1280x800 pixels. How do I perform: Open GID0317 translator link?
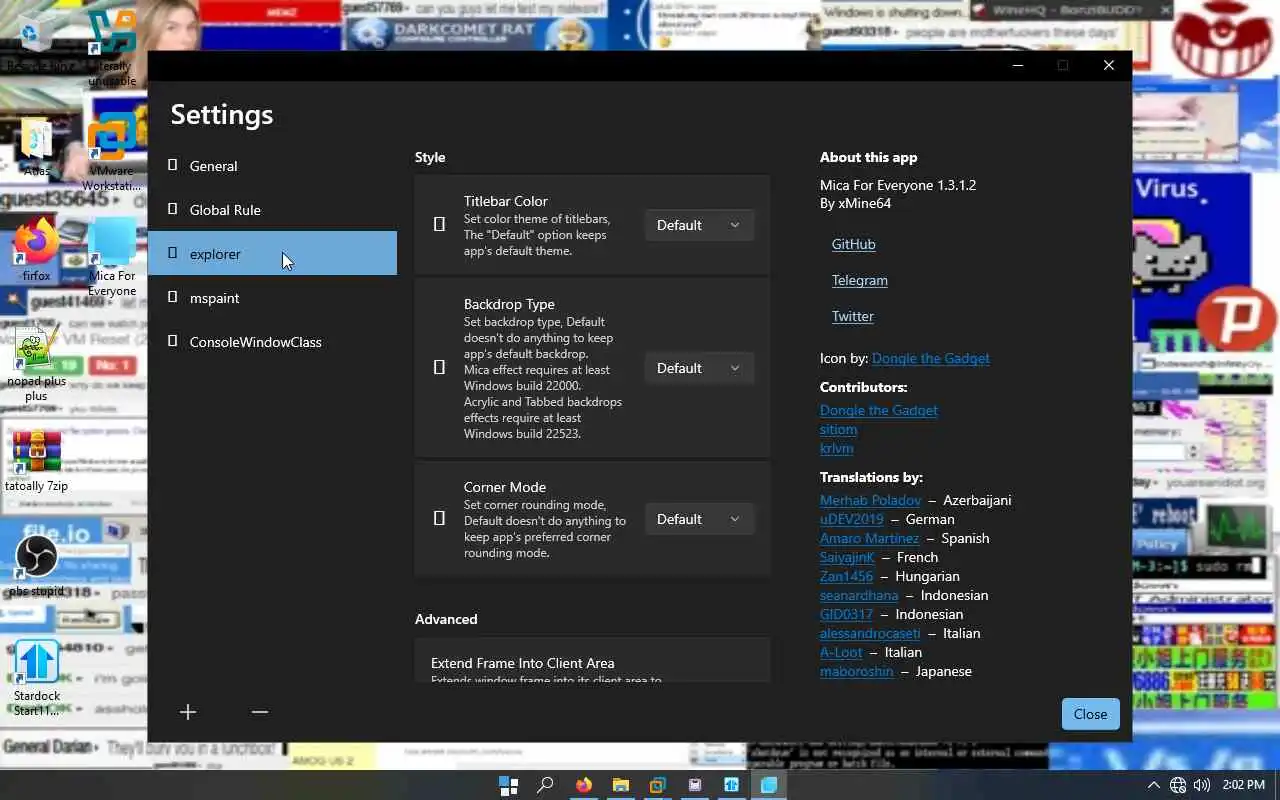coord(846,614)
